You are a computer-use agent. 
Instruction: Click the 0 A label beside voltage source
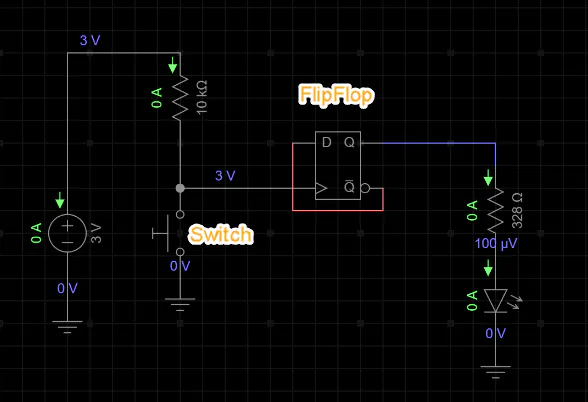click(x=36, y=233)
